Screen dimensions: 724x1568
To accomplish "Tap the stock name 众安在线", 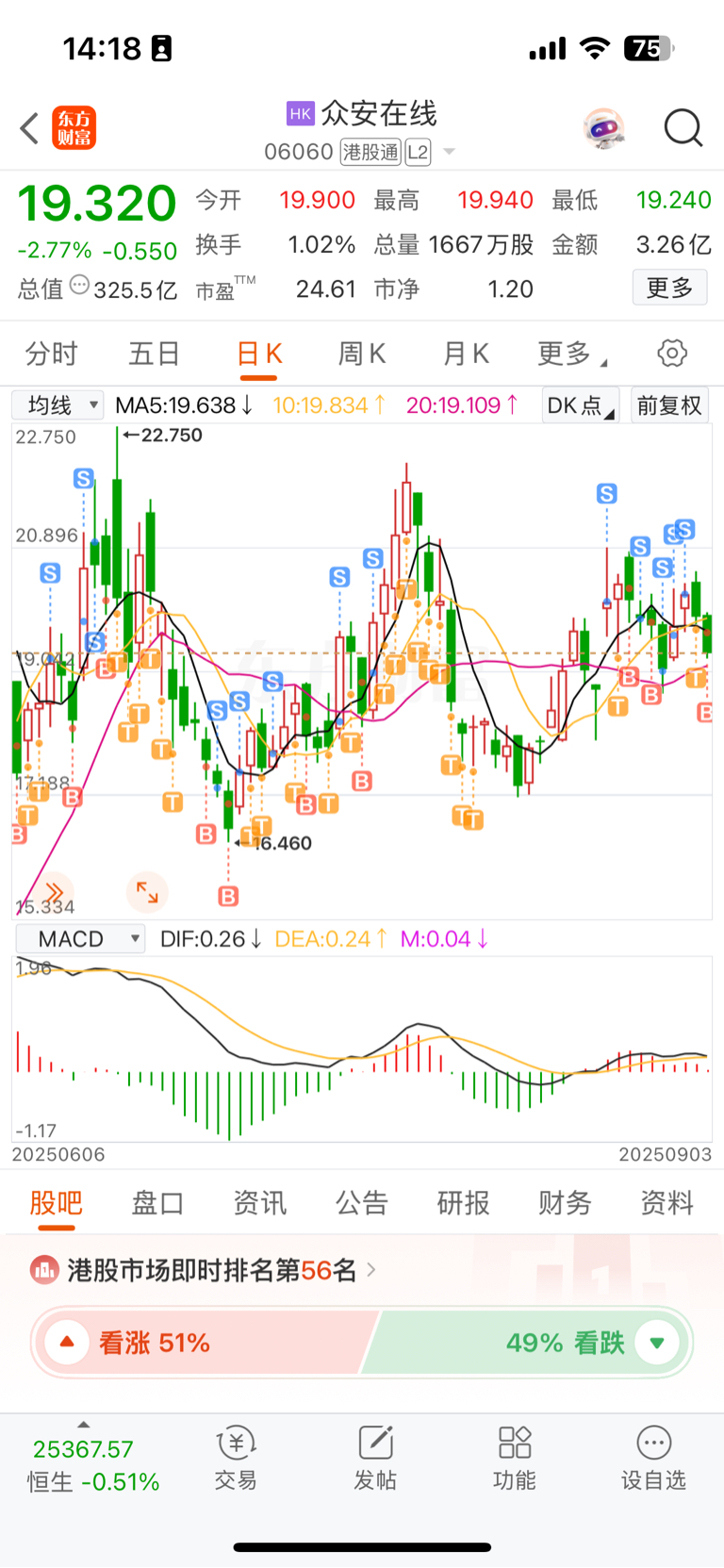I will [x=379, y=114].
